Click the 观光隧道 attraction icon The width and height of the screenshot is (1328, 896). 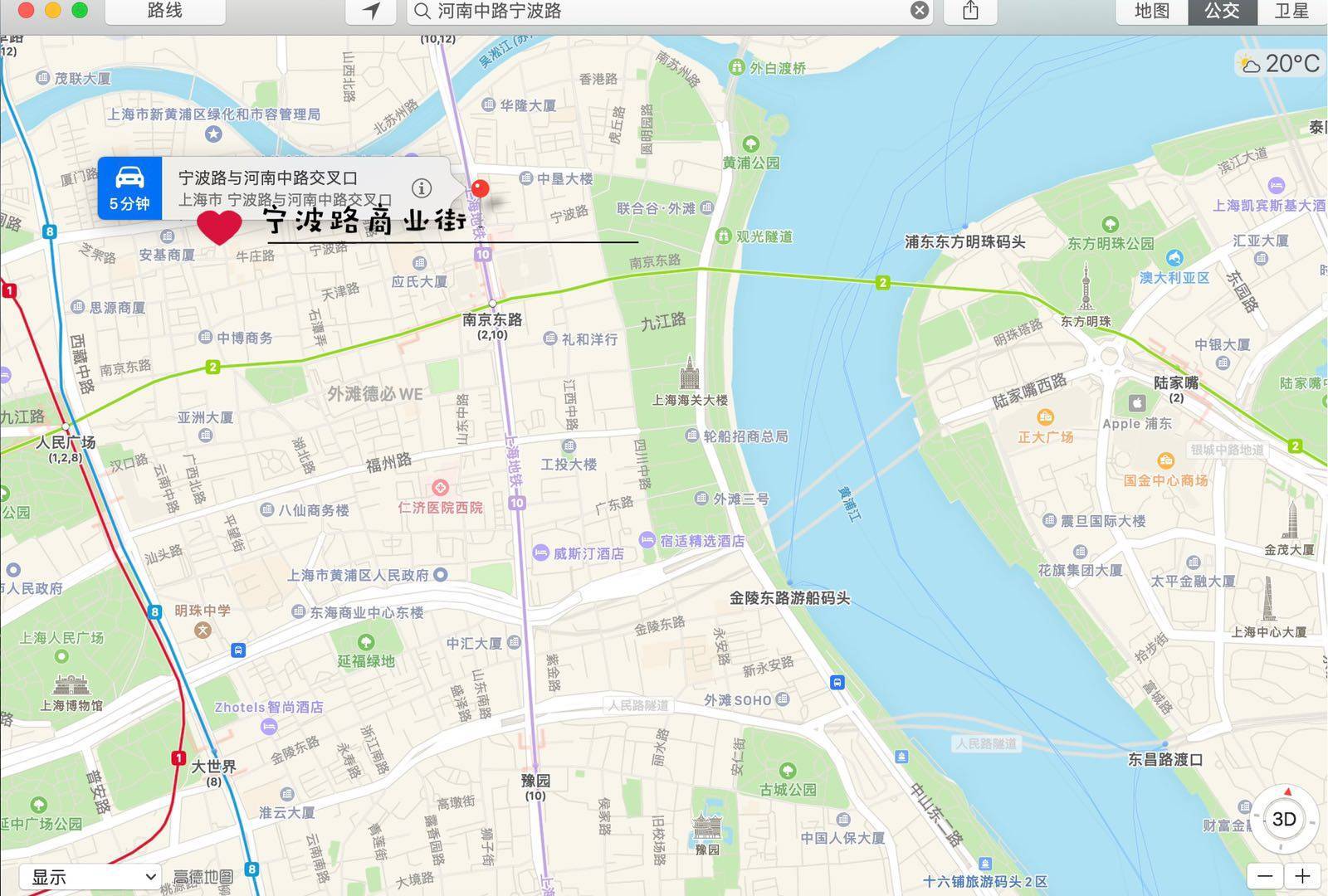(723, 236)
